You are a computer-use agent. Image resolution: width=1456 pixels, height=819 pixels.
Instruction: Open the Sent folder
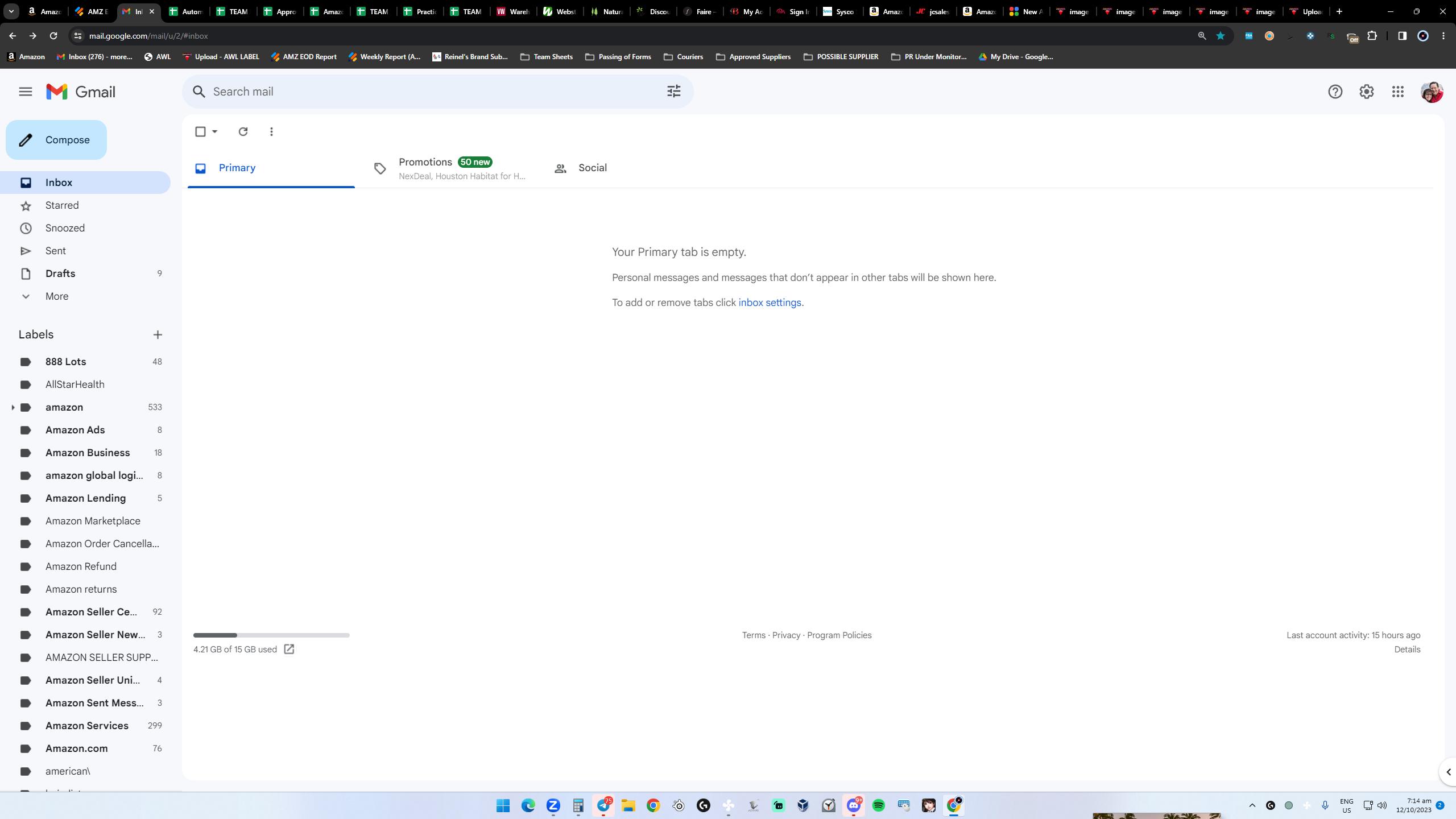85,251
